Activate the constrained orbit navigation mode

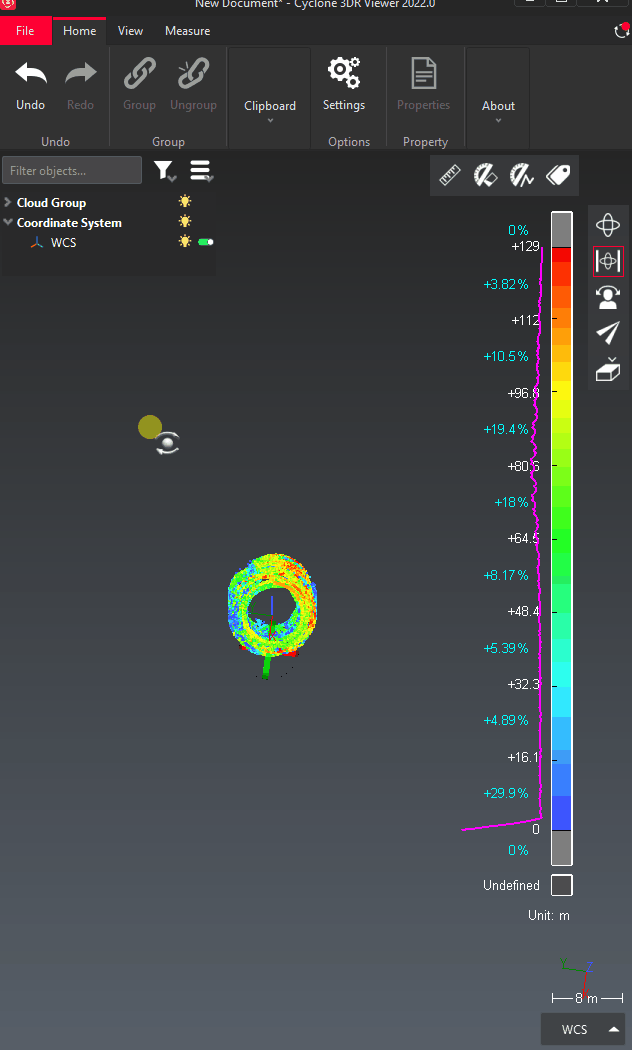coord(608,261)
